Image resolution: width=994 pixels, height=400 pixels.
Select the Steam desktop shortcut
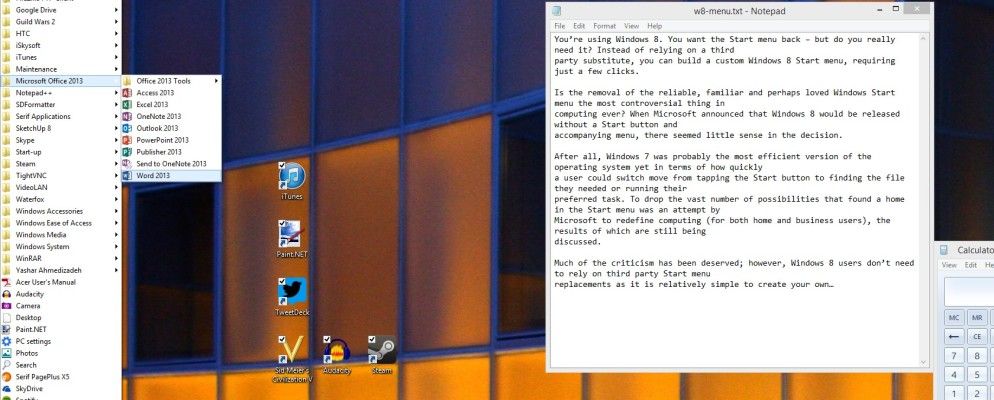click(382, 355)
